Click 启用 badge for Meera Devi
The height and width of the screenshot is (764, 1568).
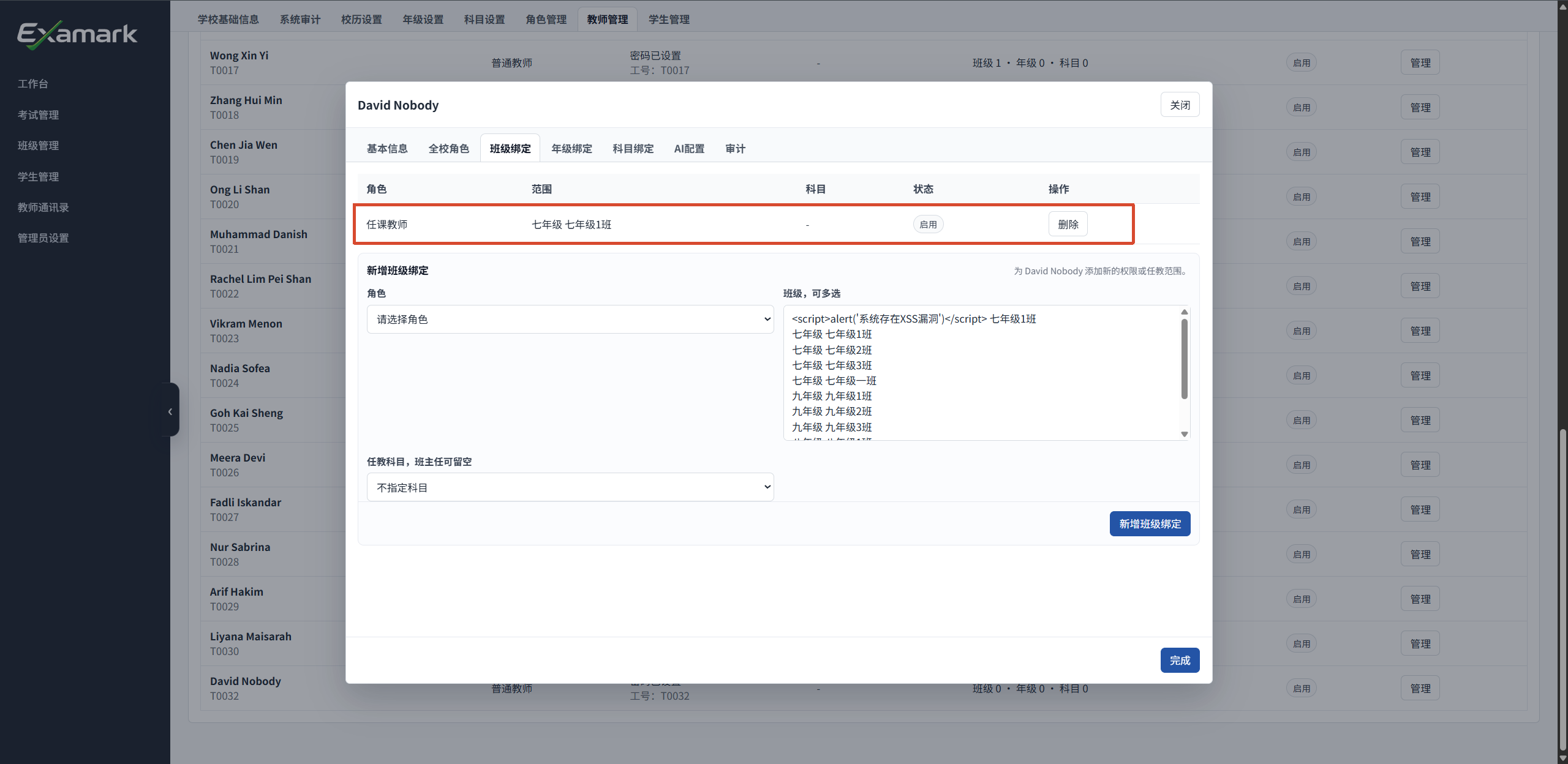pyautogui.click(x=1302, y=465)
